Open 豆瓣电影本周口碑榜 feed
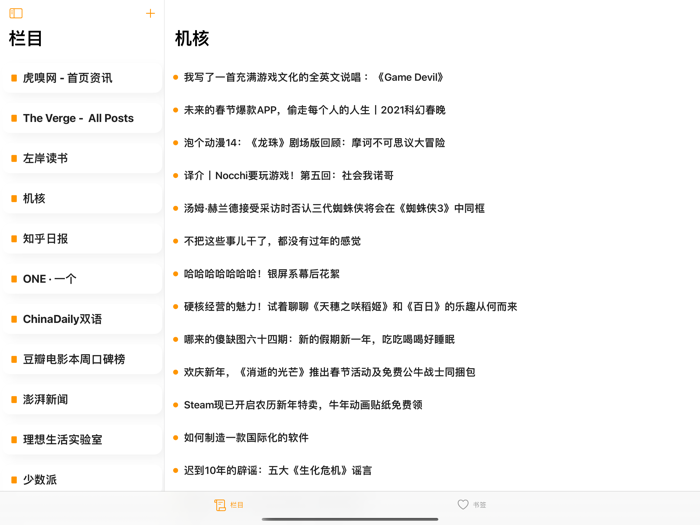 83,359
